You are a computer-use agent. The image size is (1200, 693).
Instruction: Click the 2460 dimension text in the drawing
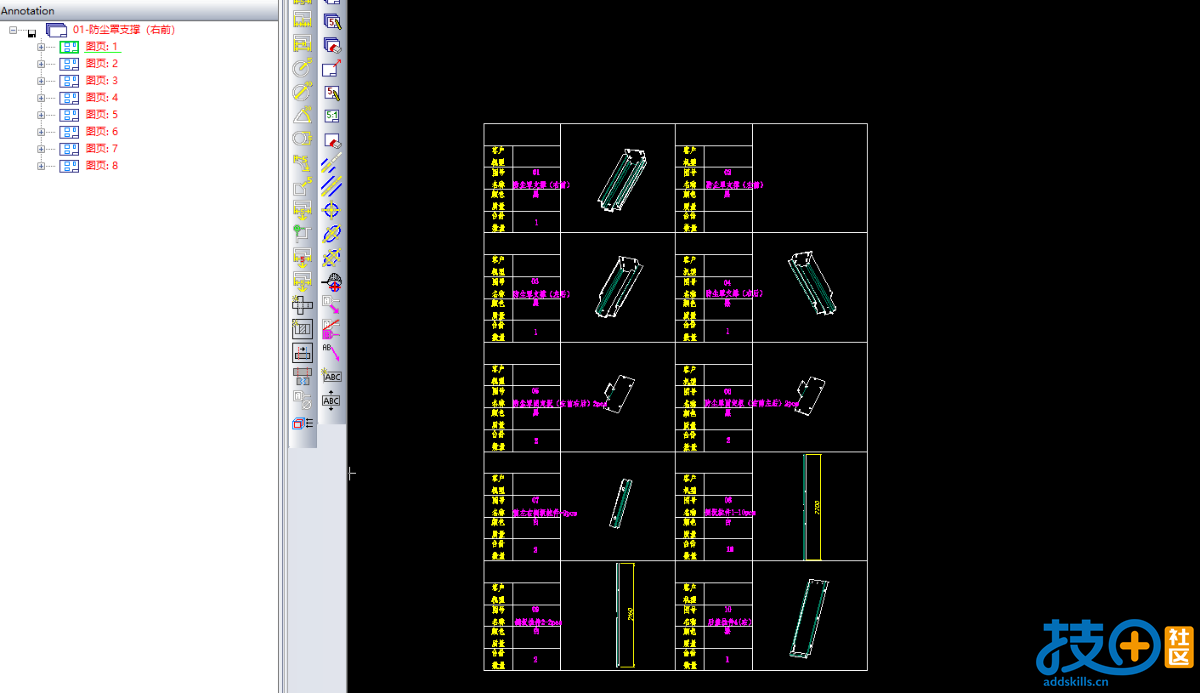[631, 615]
